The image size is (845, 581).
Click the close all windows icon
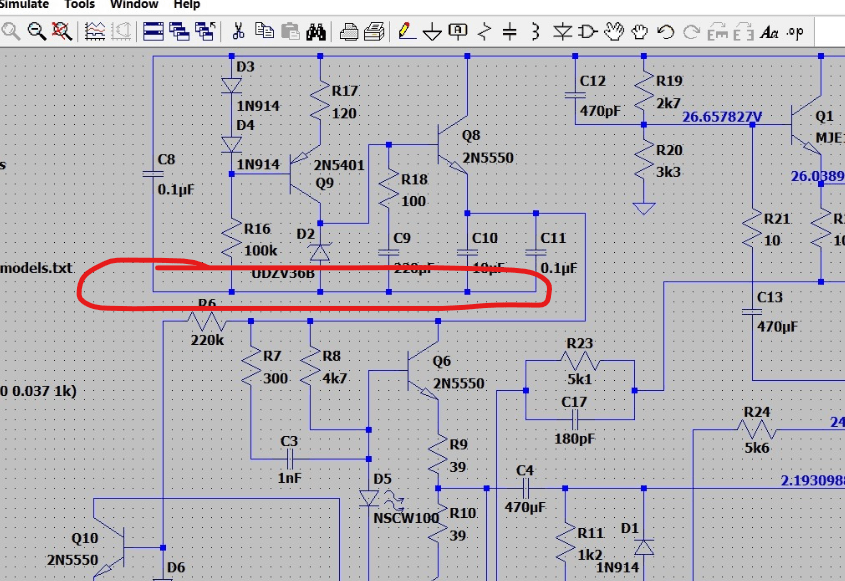(x=205, y=32)
